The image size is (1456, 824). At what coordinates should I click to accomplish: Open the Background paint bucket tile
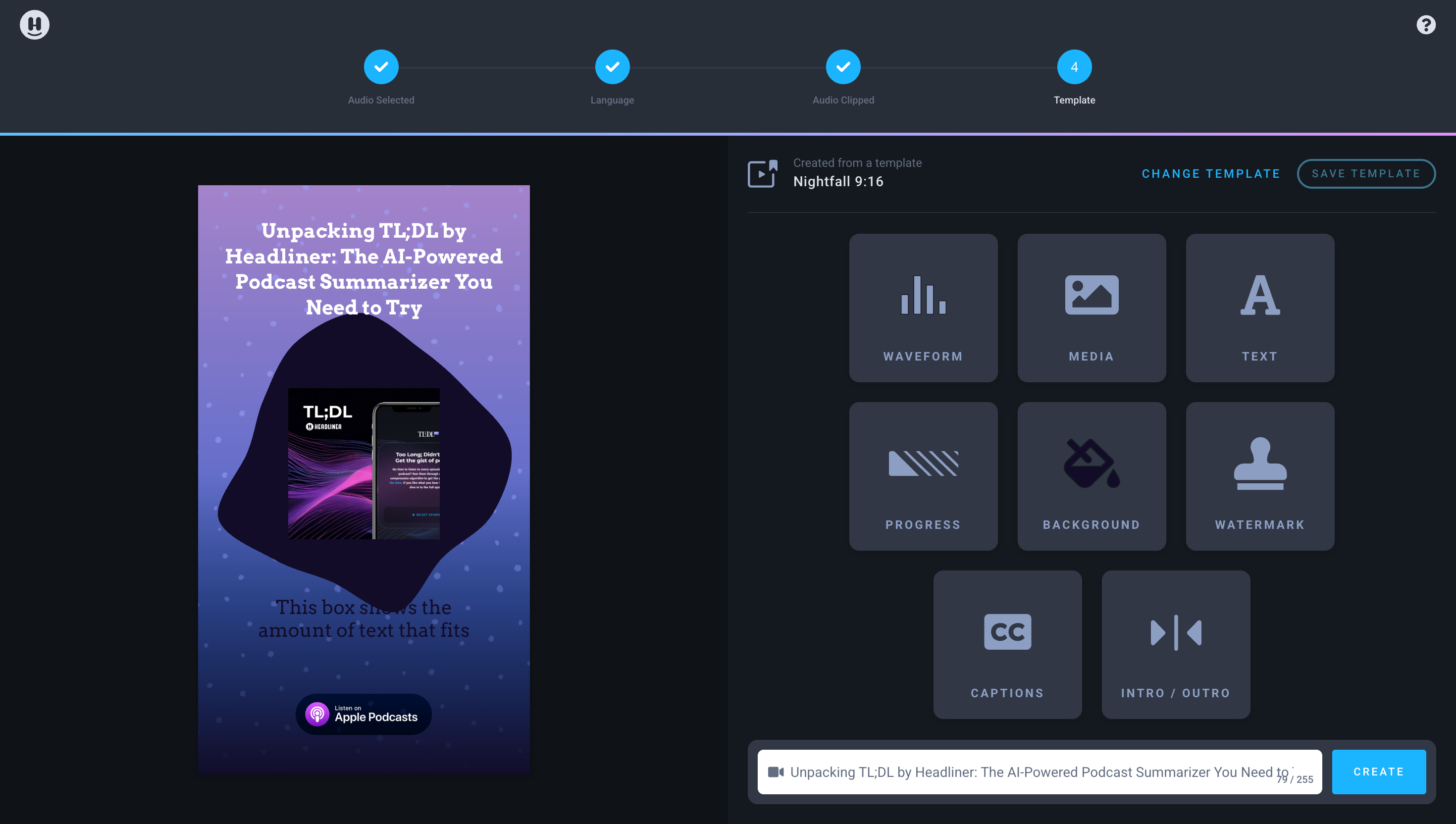pos(1092,476)
